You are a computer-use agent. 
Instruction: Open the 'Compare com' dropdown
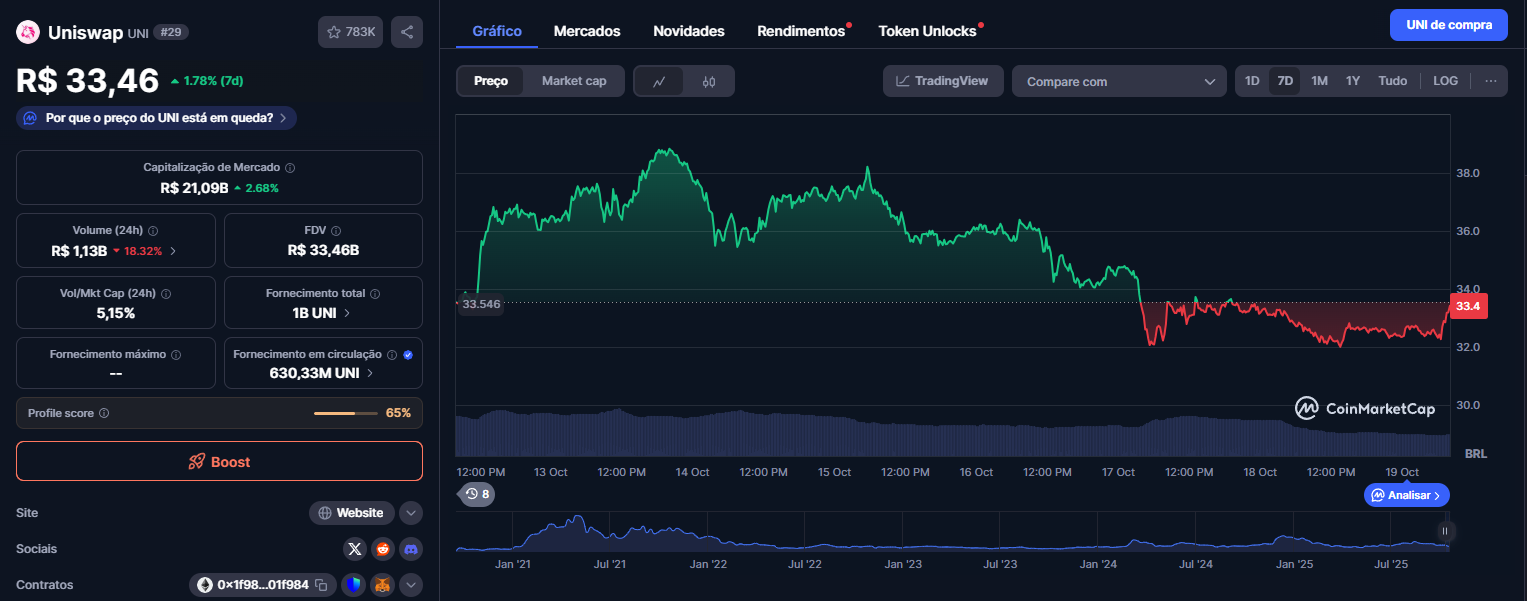[1119, 82]
